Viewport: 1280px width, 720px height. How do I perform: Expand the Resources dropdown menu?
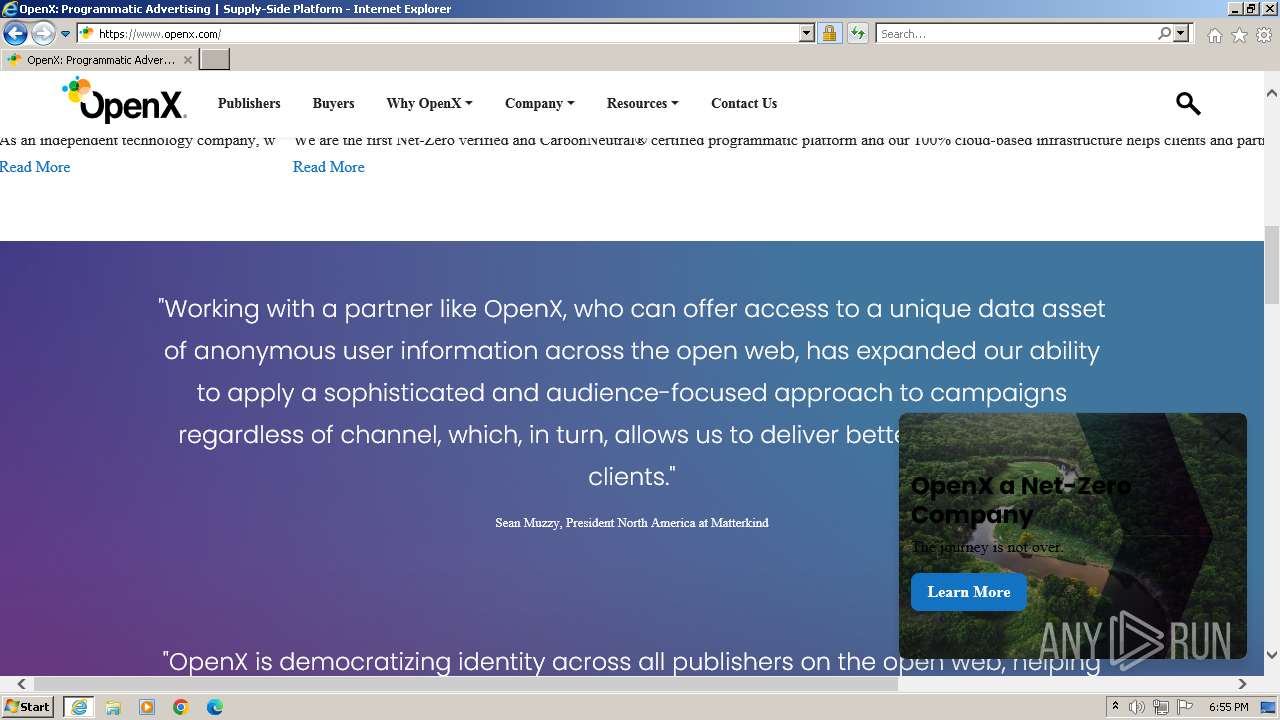[643, 103]
